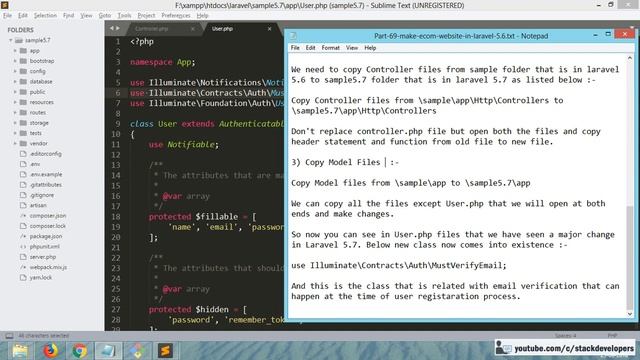The height and width of the screenshot is (360, 640).
Task: Click '3) Copy Model Files' line in Notepad
Action: click(345, 162)
